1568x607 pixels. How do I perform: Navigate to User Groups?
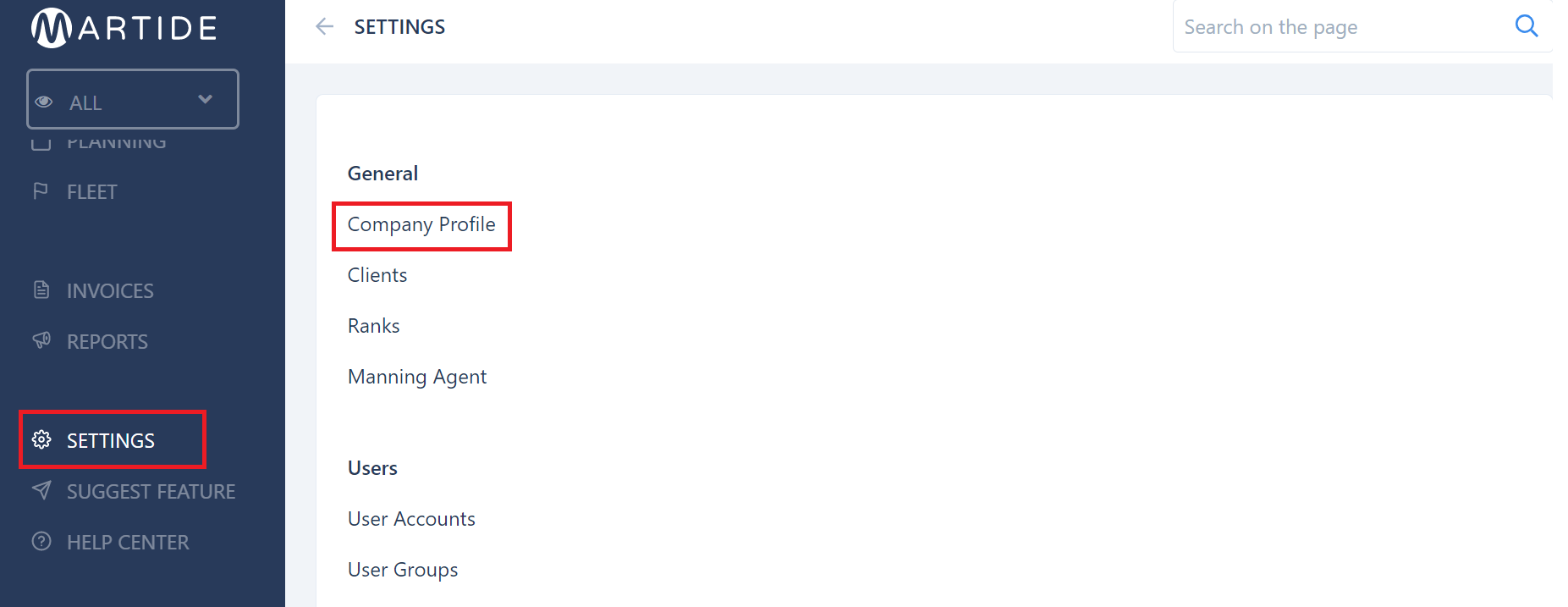click(403, 570)
